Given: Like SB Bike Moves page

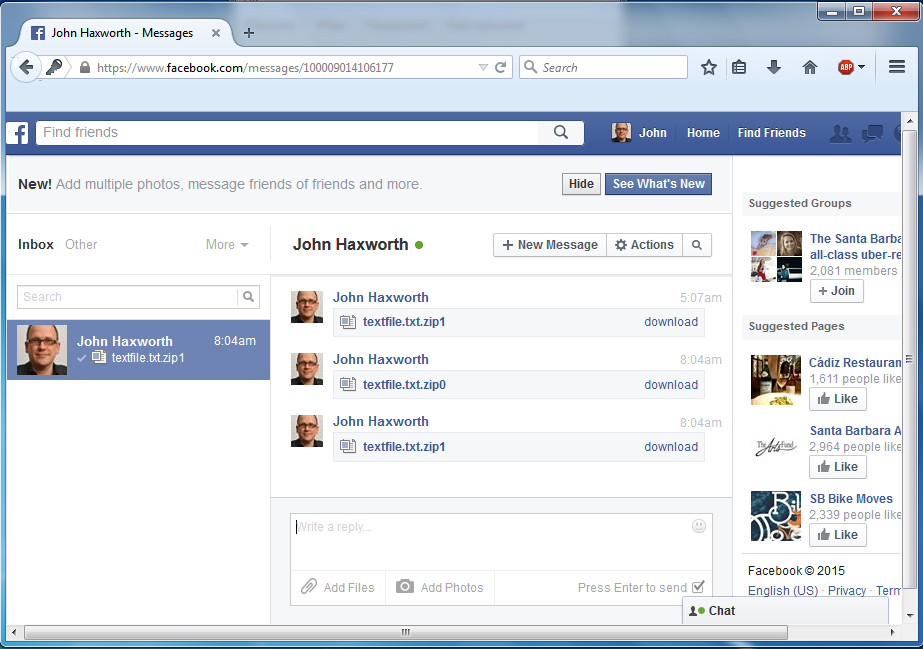Looking at the screenshot, I should coord(838,535).
